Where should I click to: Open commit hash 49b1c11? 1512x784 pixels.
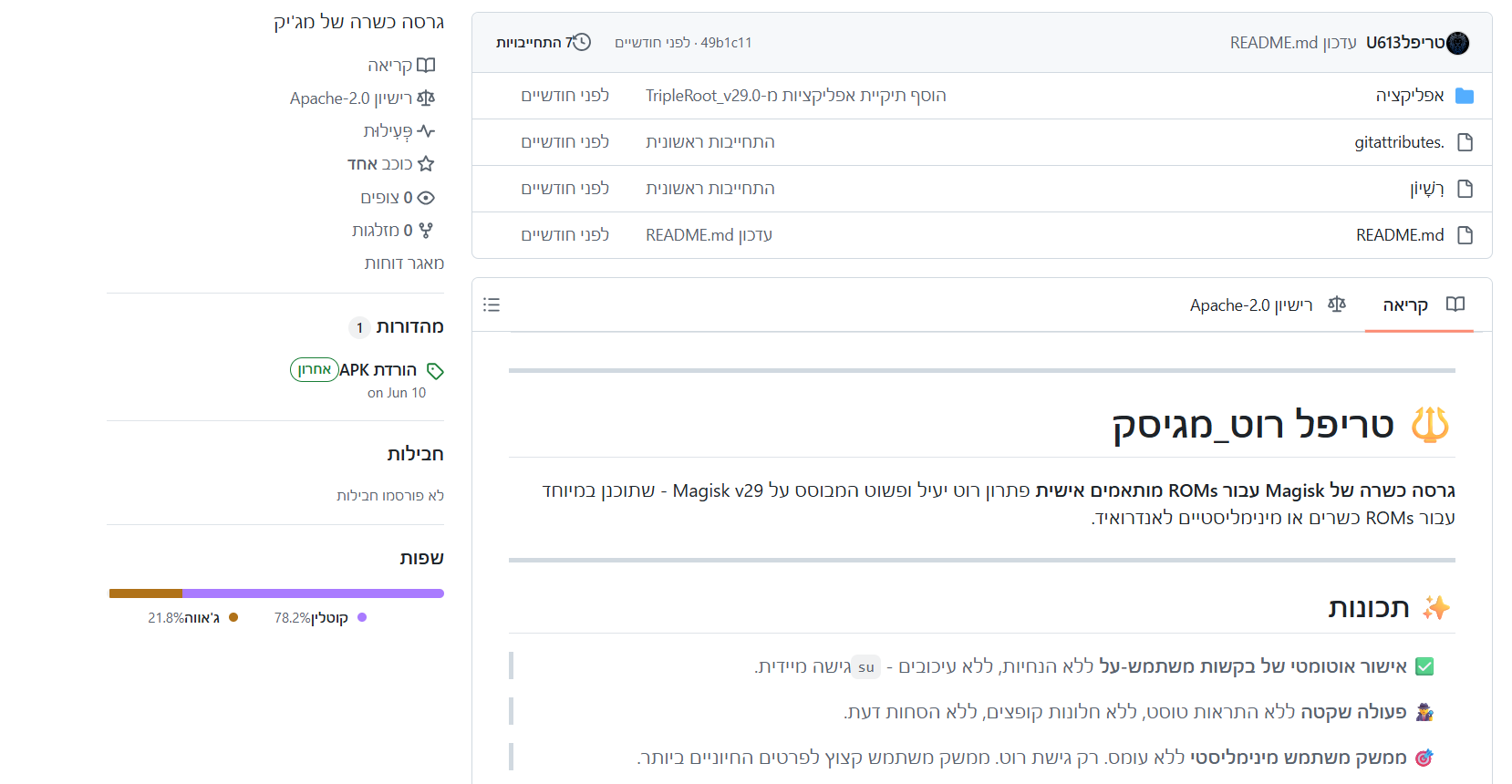(x=726, y=43)
